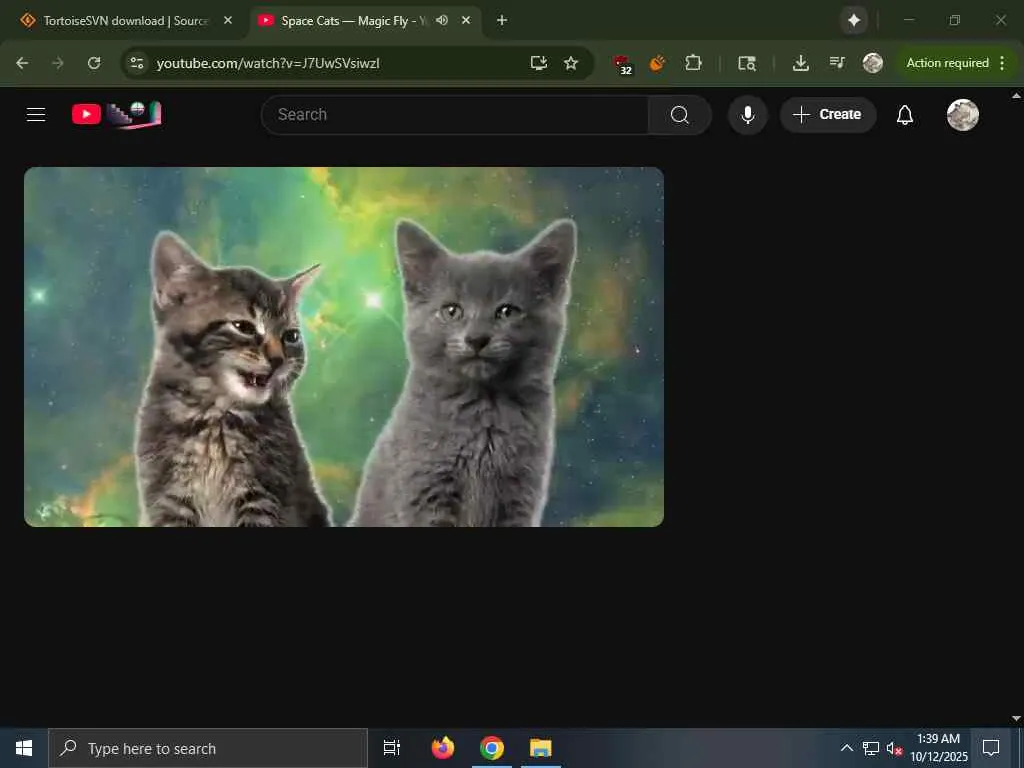Open the clock showing 1:39 AM
The height and width of the screenshot is (768, 1024).
coord(938,748)
